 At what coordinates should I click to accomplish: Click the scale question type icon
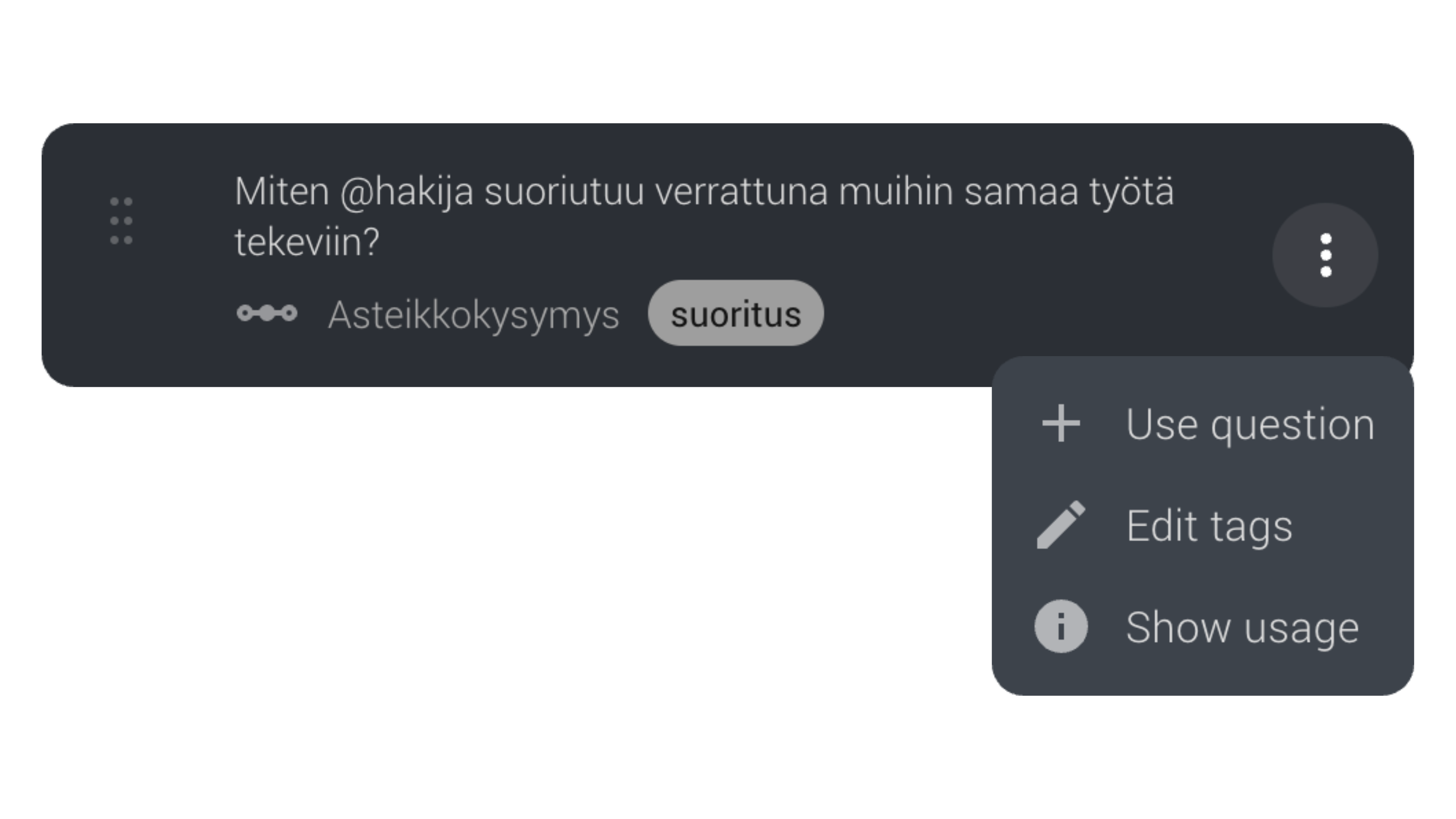click(x=267, y=313)
